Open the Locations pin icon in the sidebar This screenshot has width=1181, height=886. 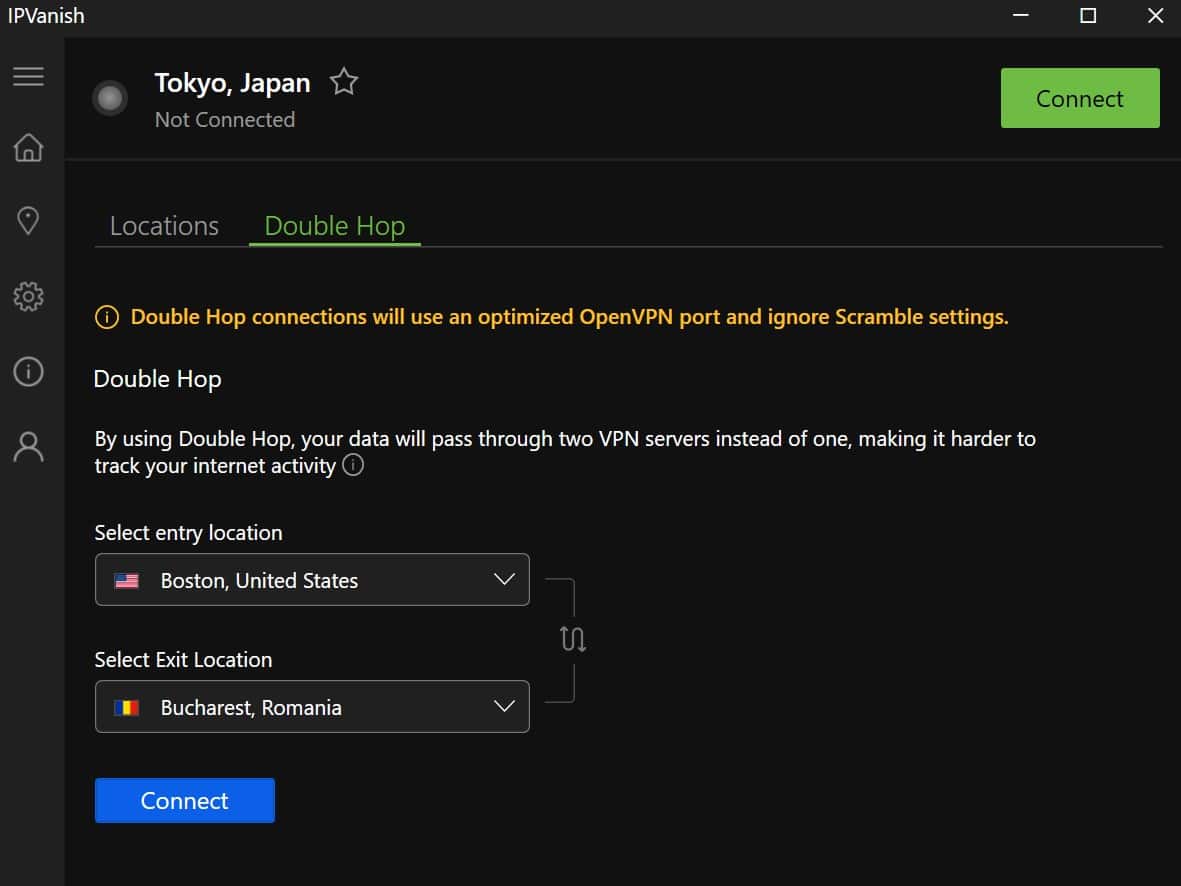coord(29,221)
